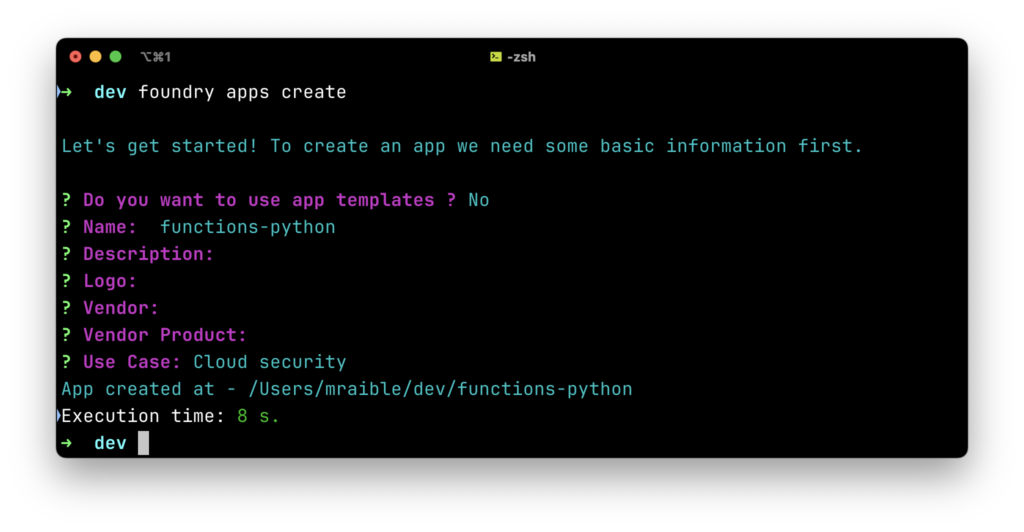This screenshot has width=1024, height=532.
Task: Click the -zsh window title text
Action: [x=520, y=57]
